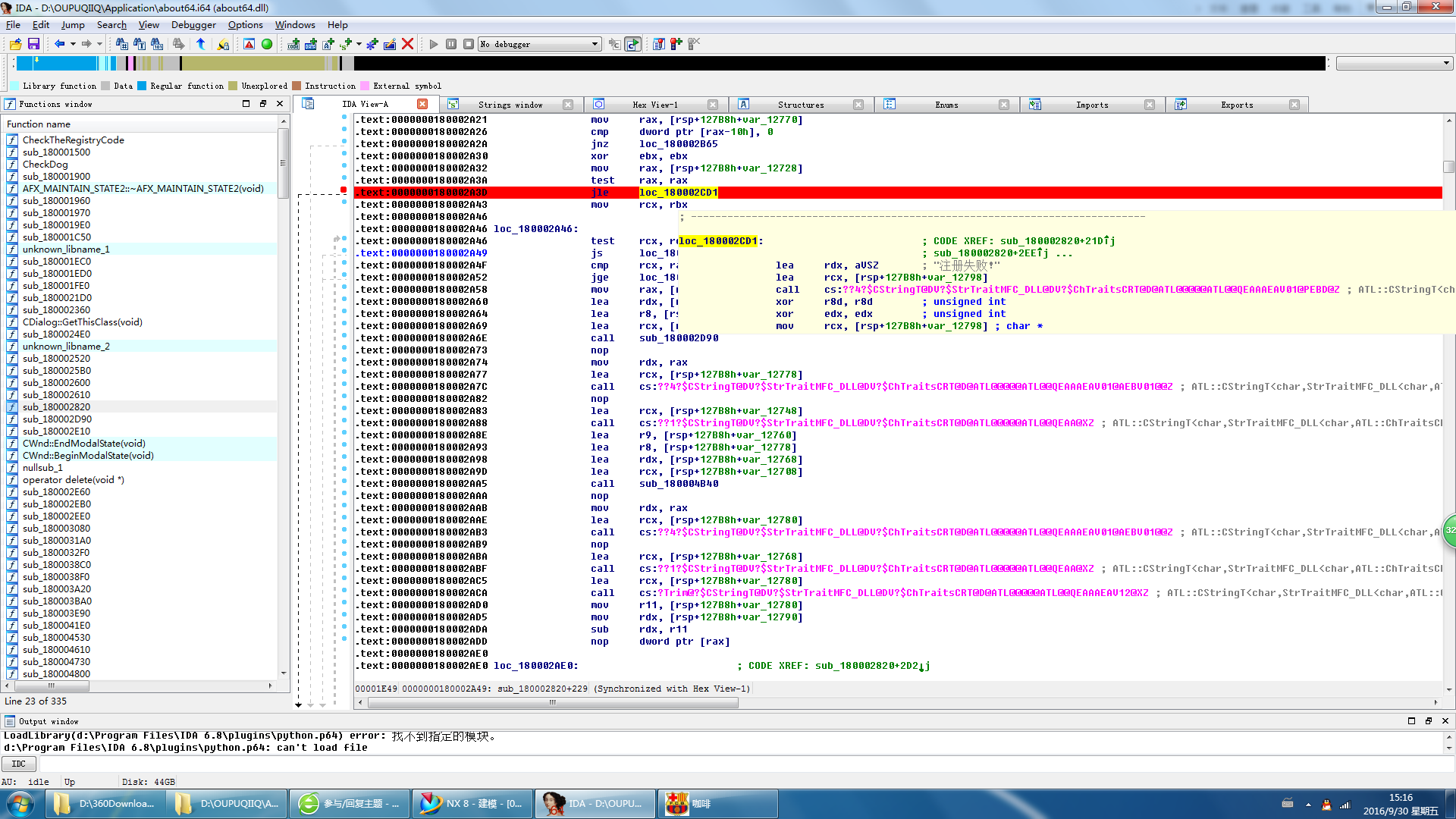Switch to the Structures tab

click(x=801, y=105)
